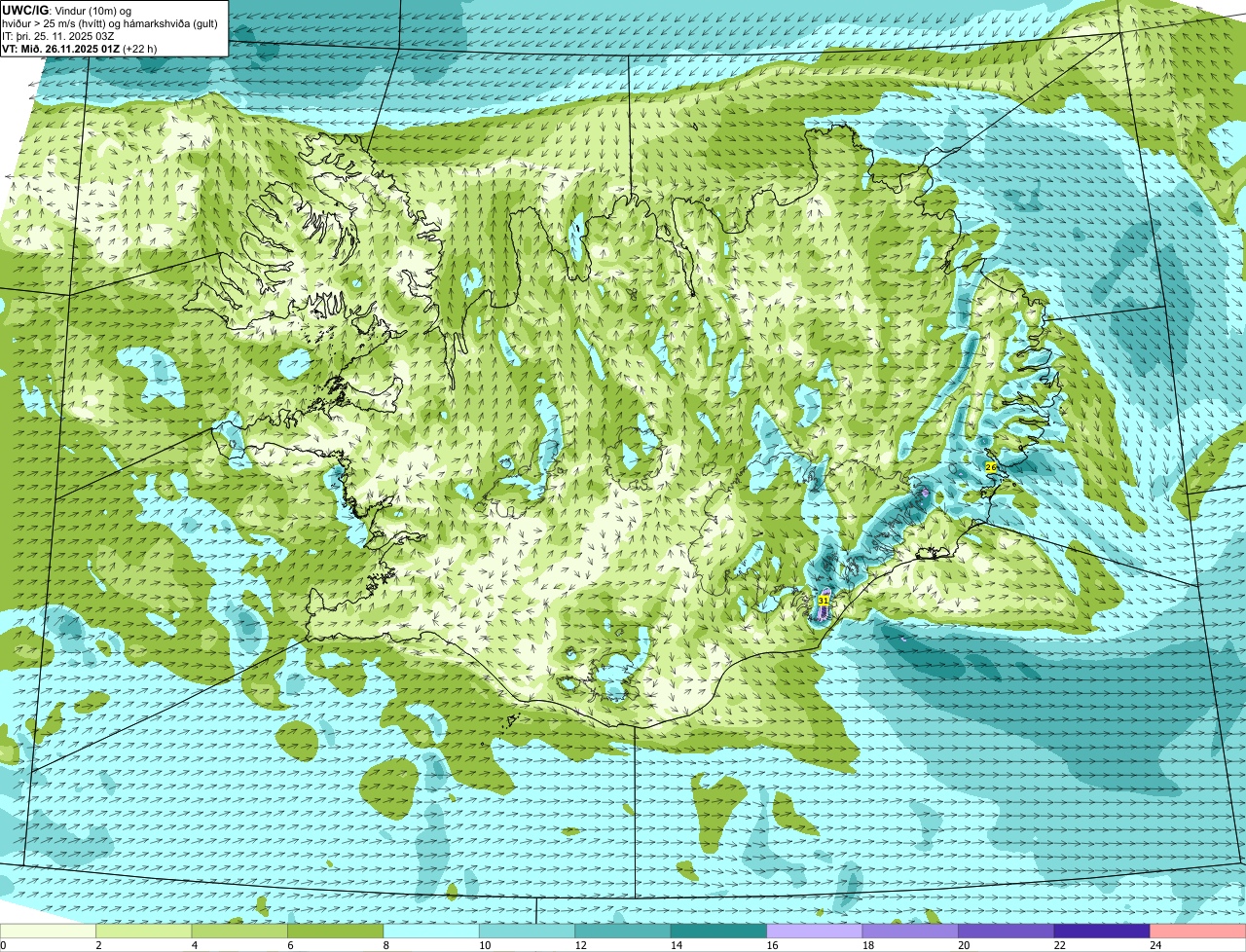This screenshot has width=1246, height=952.
Task: Click the salmon pink above-24 m/s legend swatch
Action: [1198, 931]
